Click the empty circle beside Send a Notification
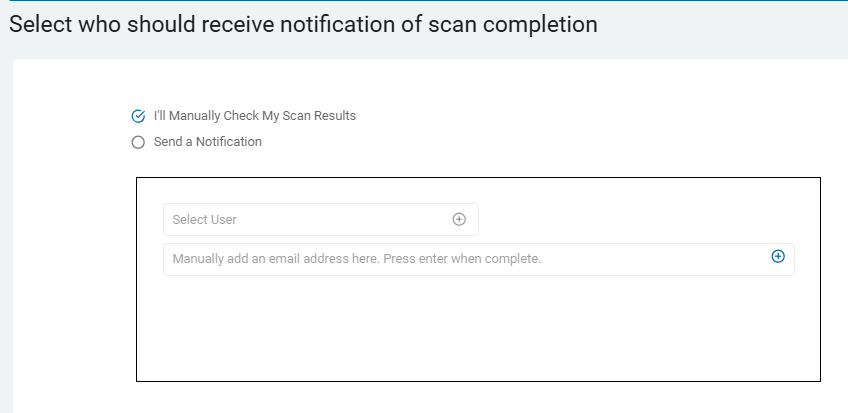 coord(138,142)
